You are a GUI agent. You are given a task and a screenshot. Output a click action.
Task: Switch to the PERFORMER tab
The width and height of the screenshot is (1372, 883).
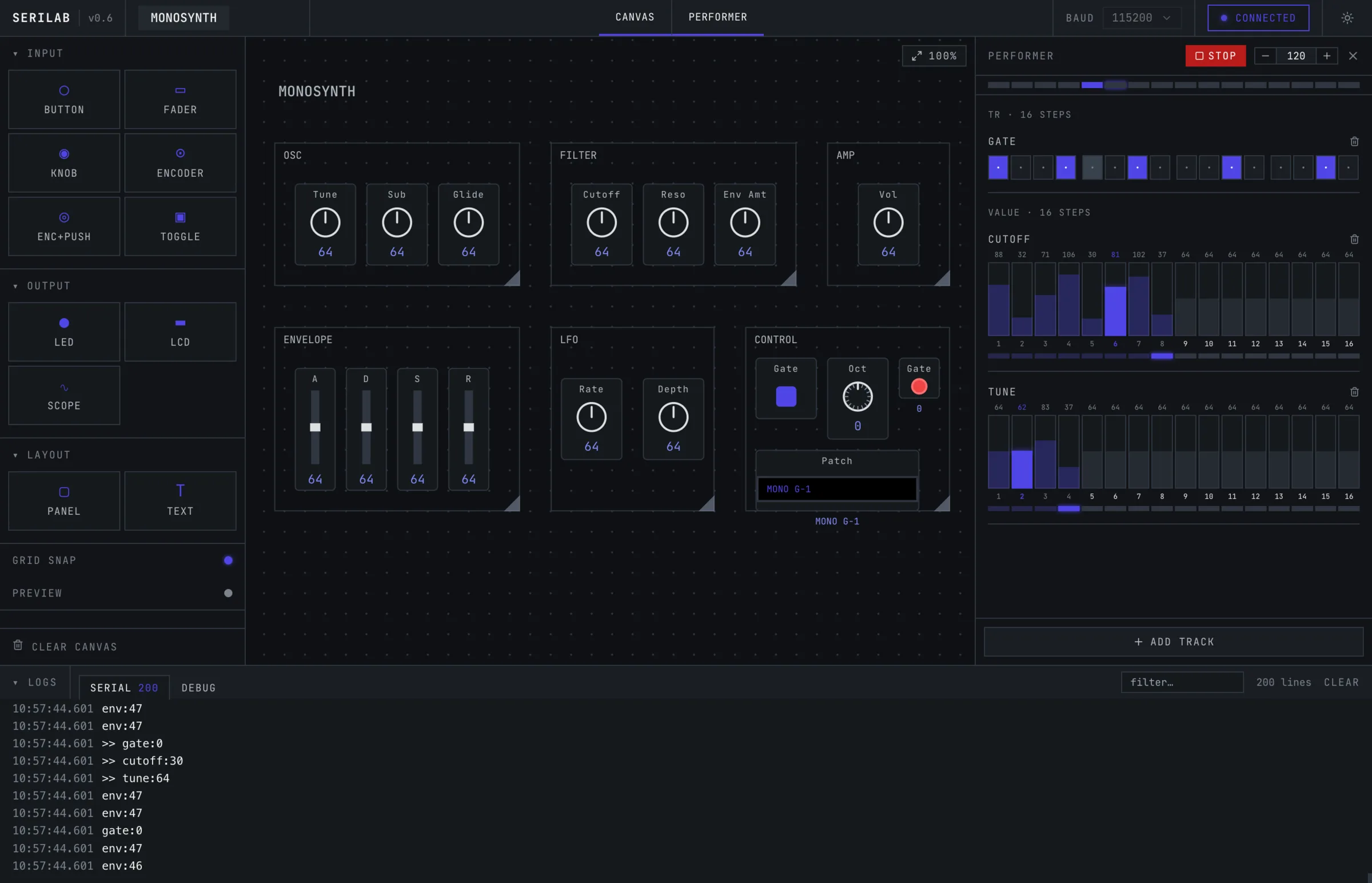pyautogui.click(x=717, y=17)
